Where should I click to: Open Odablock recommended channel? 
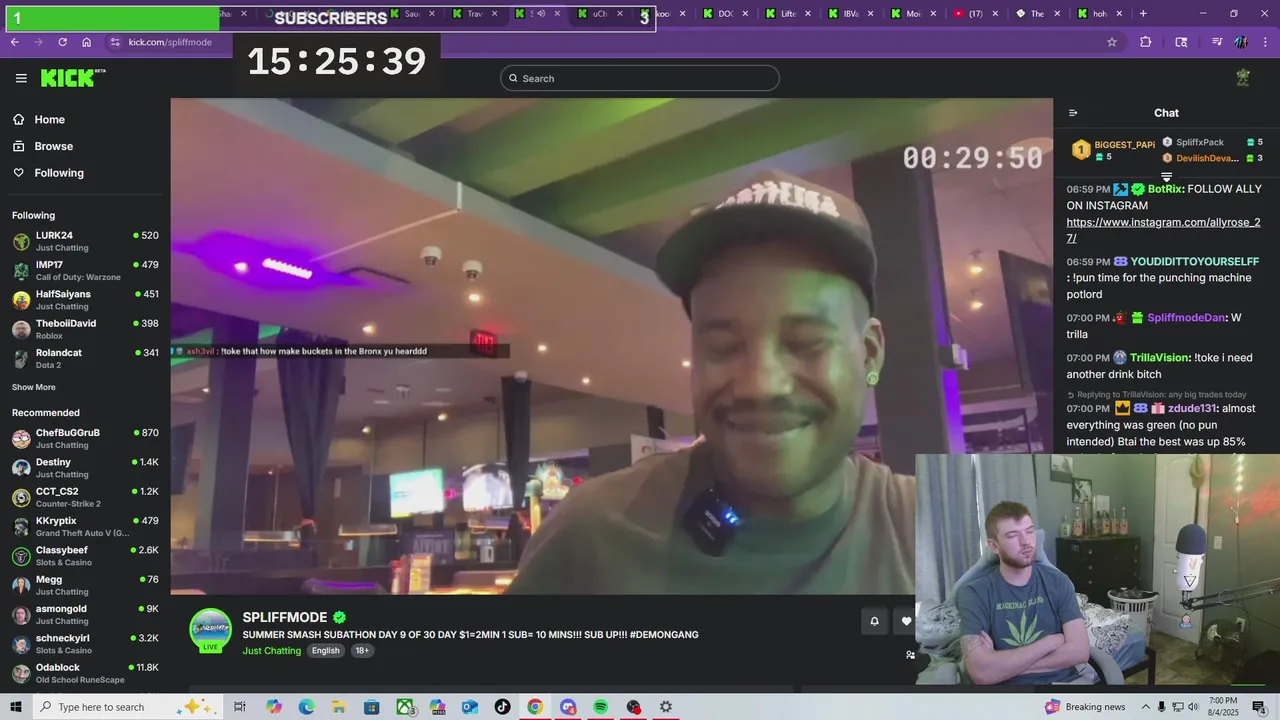[x=85, y=673]
